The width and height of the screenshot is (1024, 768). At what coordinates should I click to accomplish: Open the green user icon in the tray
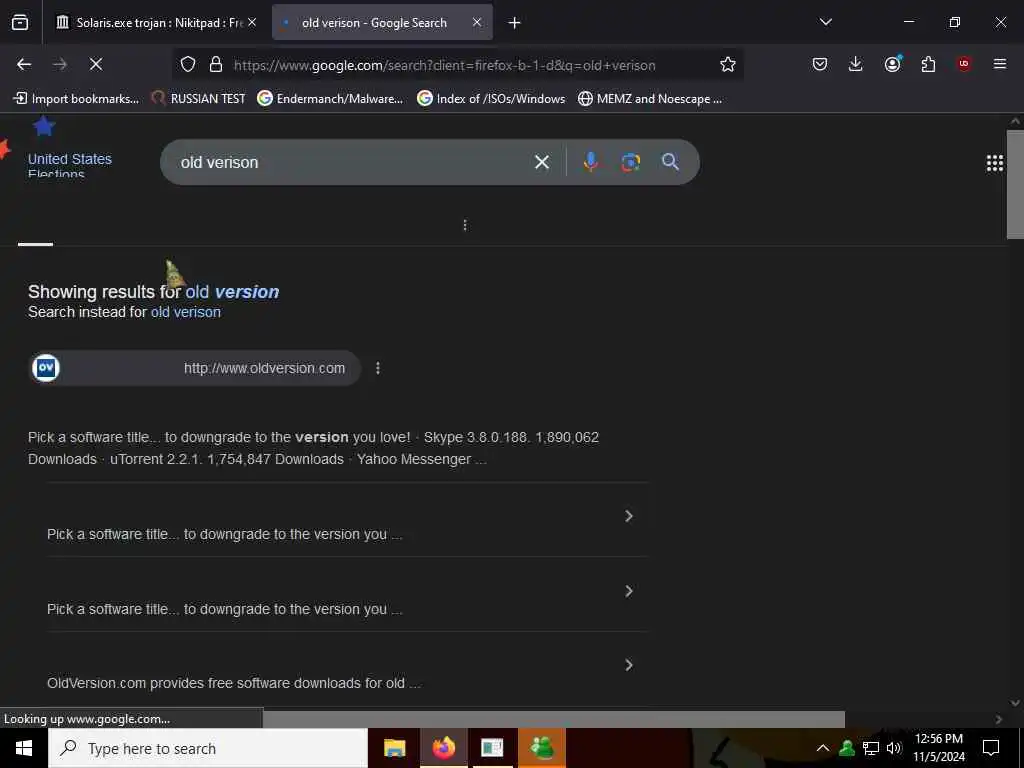[847, 748]
